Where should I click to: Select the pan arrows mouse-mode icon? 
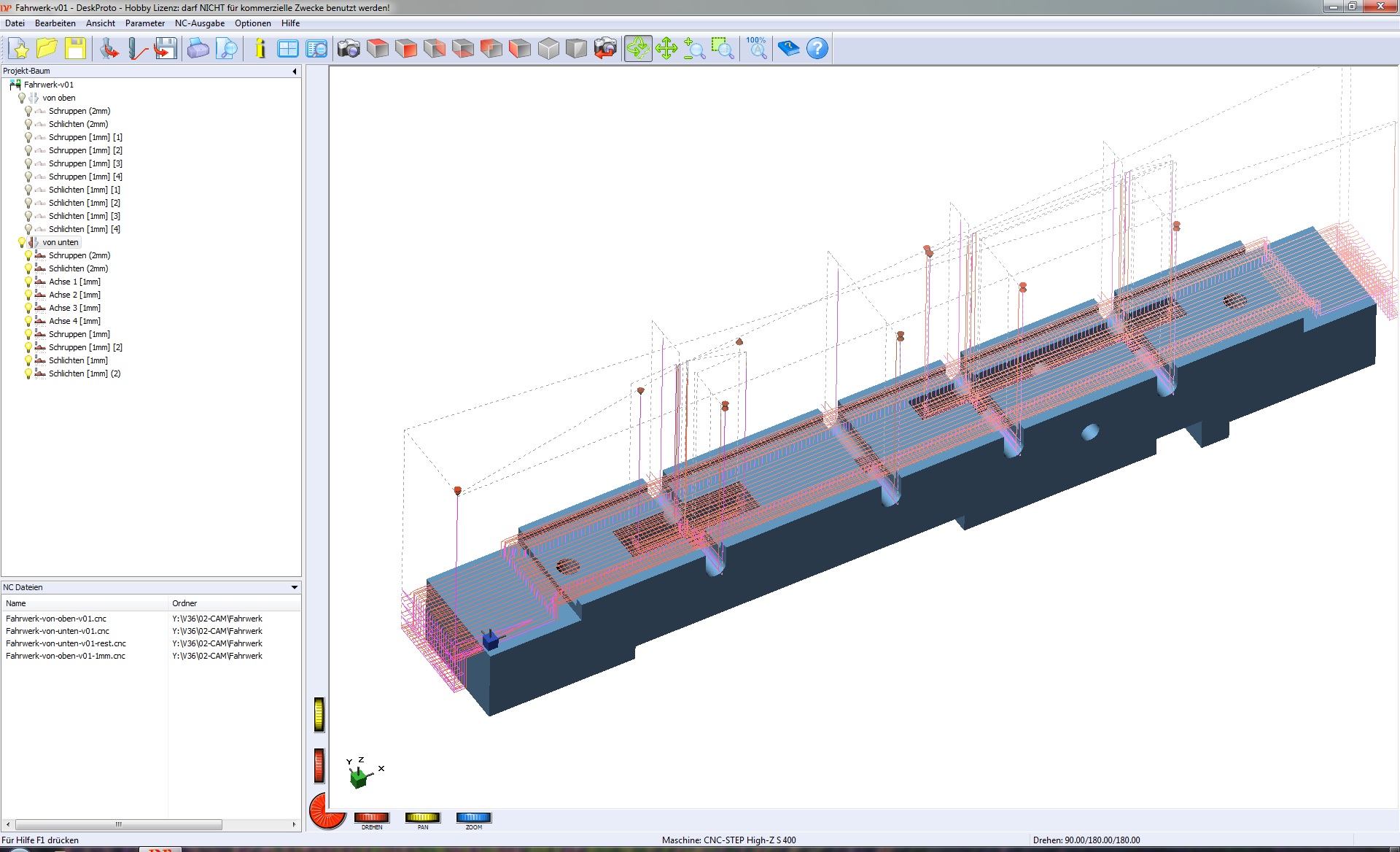point(666,49)
